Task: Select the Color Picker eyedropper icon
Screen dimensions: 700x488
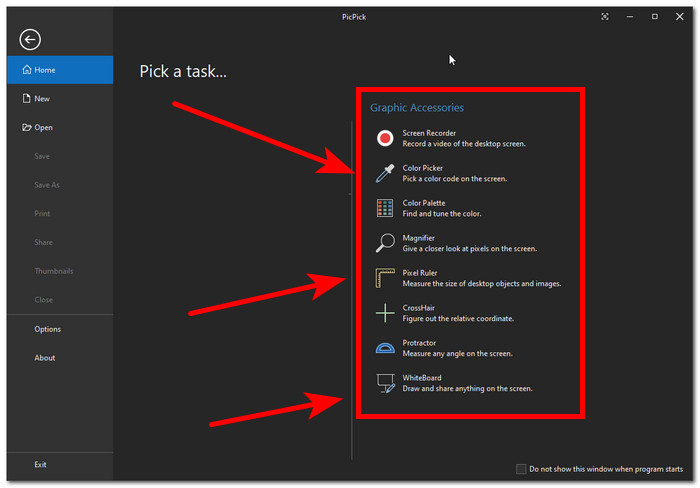Action: pyautogui.click(x=386, y=173)
